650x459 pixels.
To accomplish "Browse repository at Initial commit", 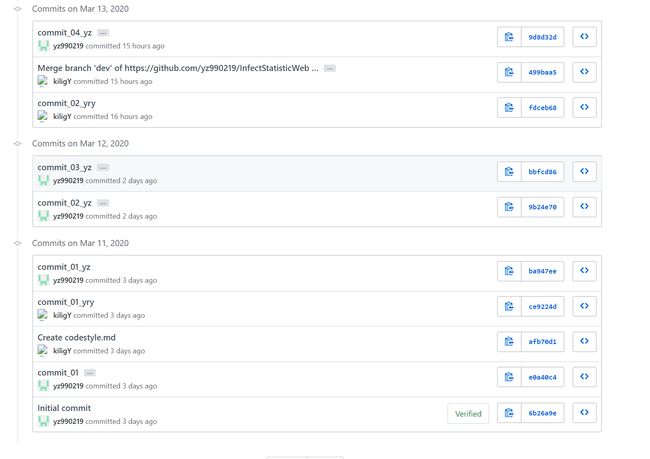I will point(585,413).
